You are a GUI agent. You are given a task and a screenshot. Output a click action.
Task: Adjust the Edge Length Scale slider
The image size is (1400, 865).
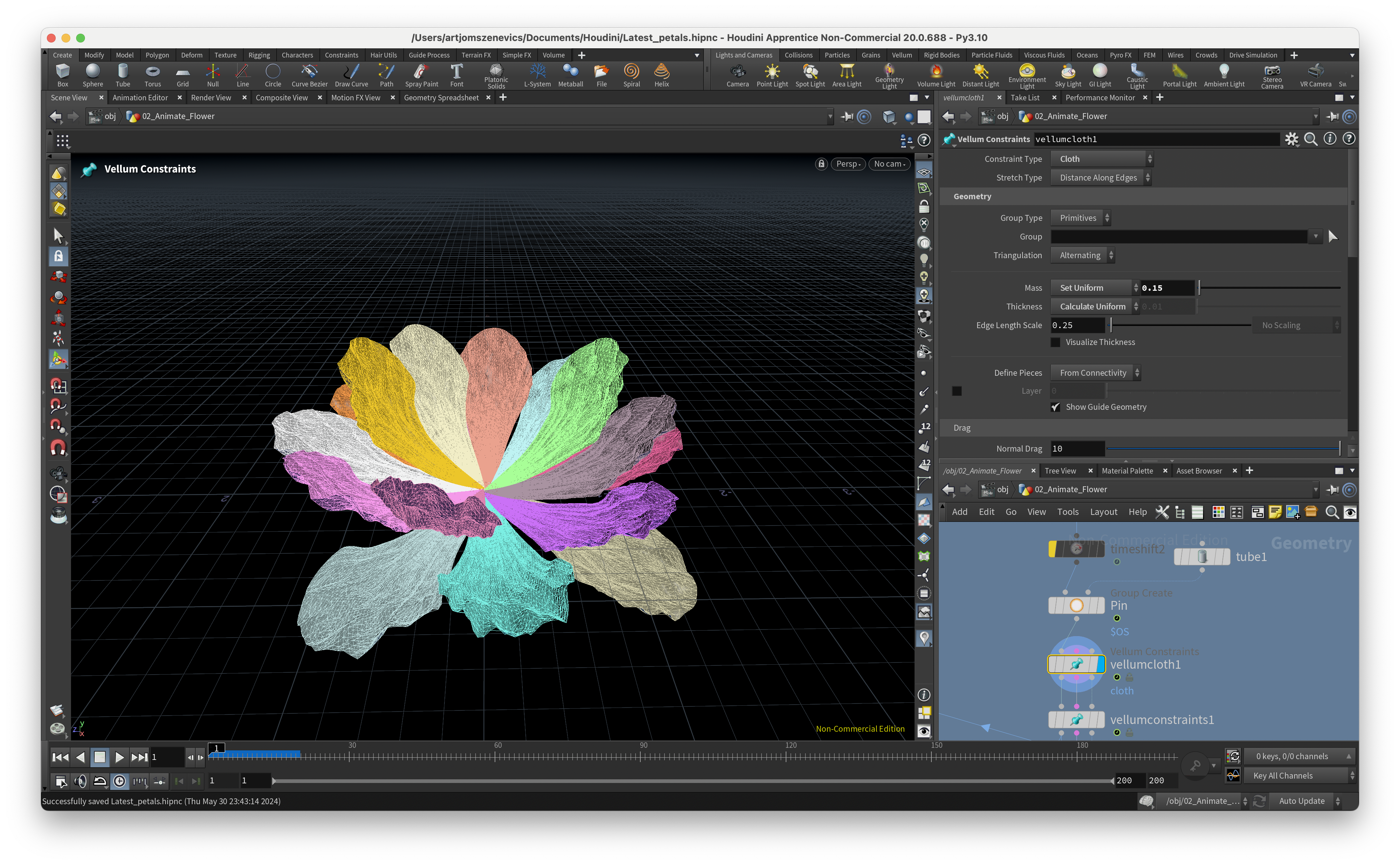click(x=1111, y=326)
